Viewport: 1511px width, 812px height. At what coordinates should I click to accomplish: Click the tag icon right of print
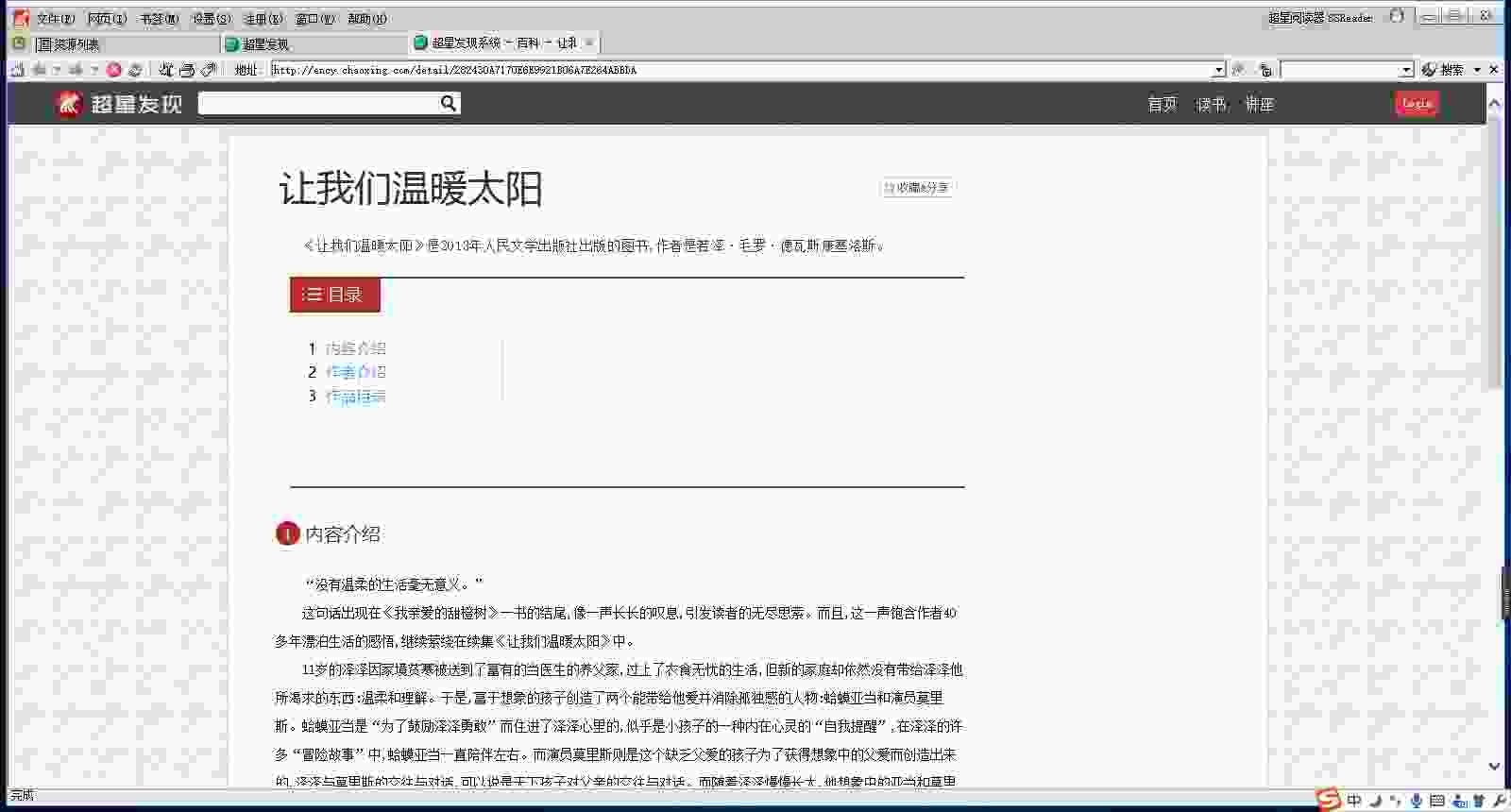[x=209, y=69]
